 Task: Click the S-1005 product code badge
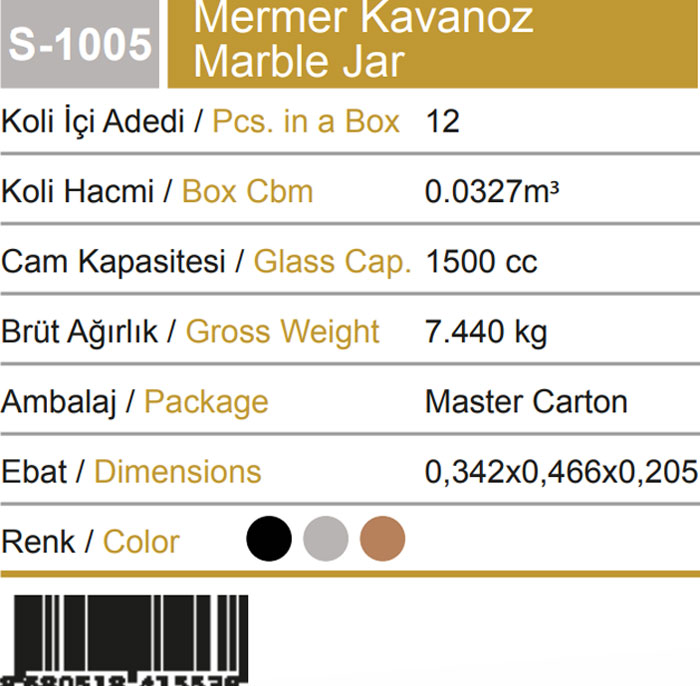coord(80,46)
